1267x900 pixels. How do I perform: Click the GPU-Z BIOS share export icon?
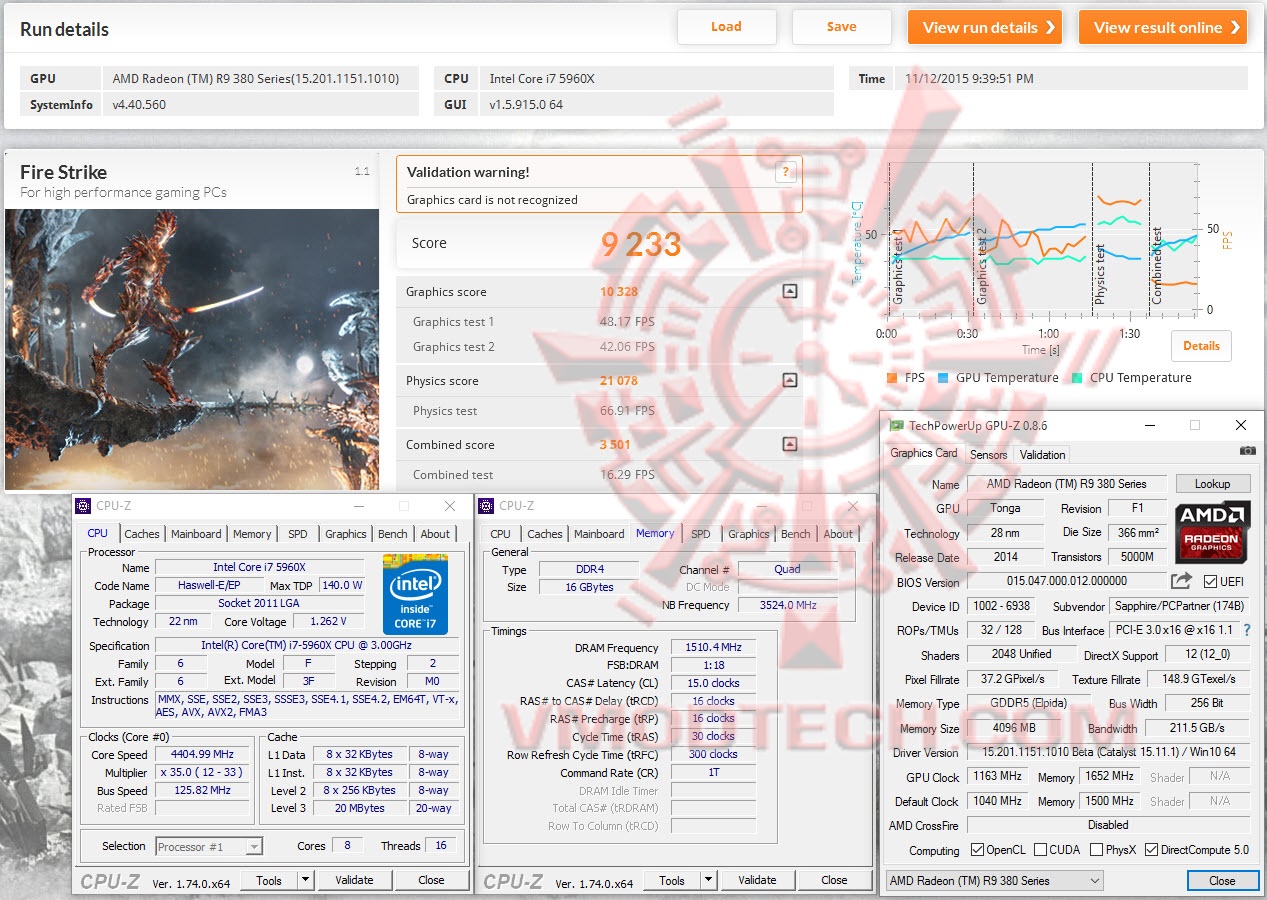(1182, 581)
